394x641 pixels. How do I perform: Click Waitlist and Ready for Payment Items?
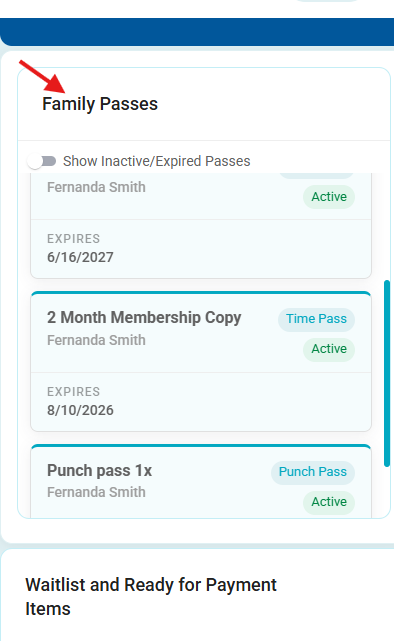(151, 597)
